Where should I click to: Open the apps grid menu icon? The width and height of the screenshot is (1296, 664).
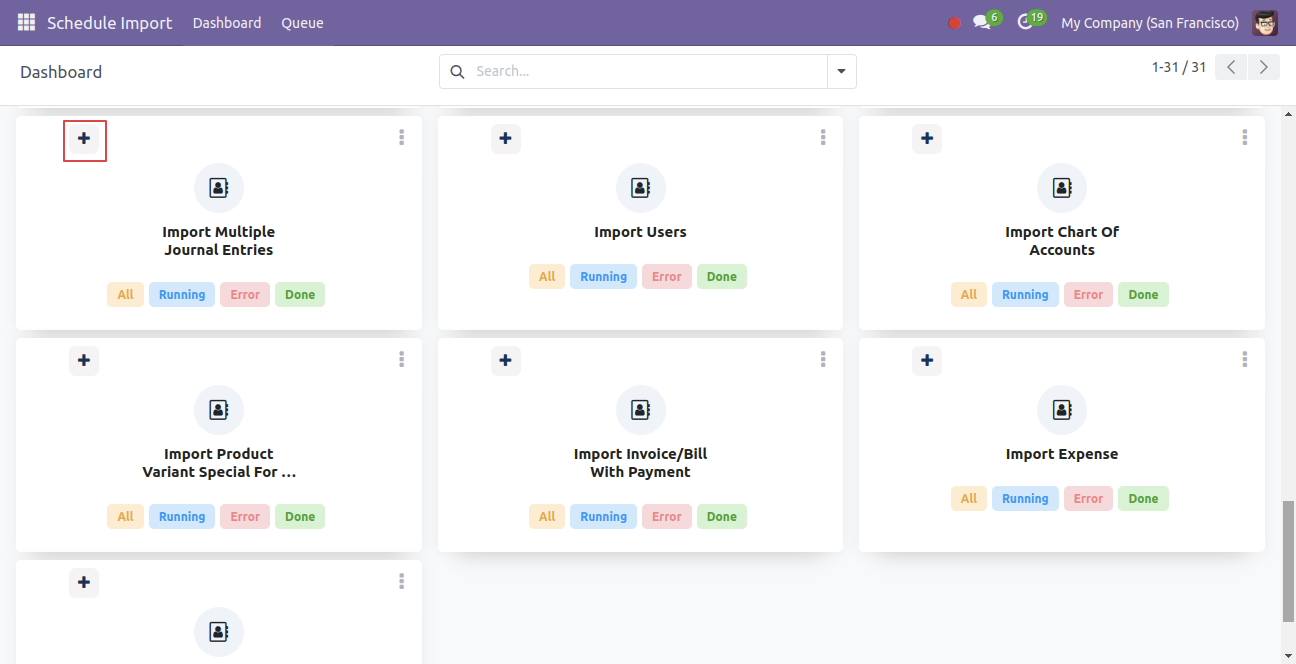26,22
